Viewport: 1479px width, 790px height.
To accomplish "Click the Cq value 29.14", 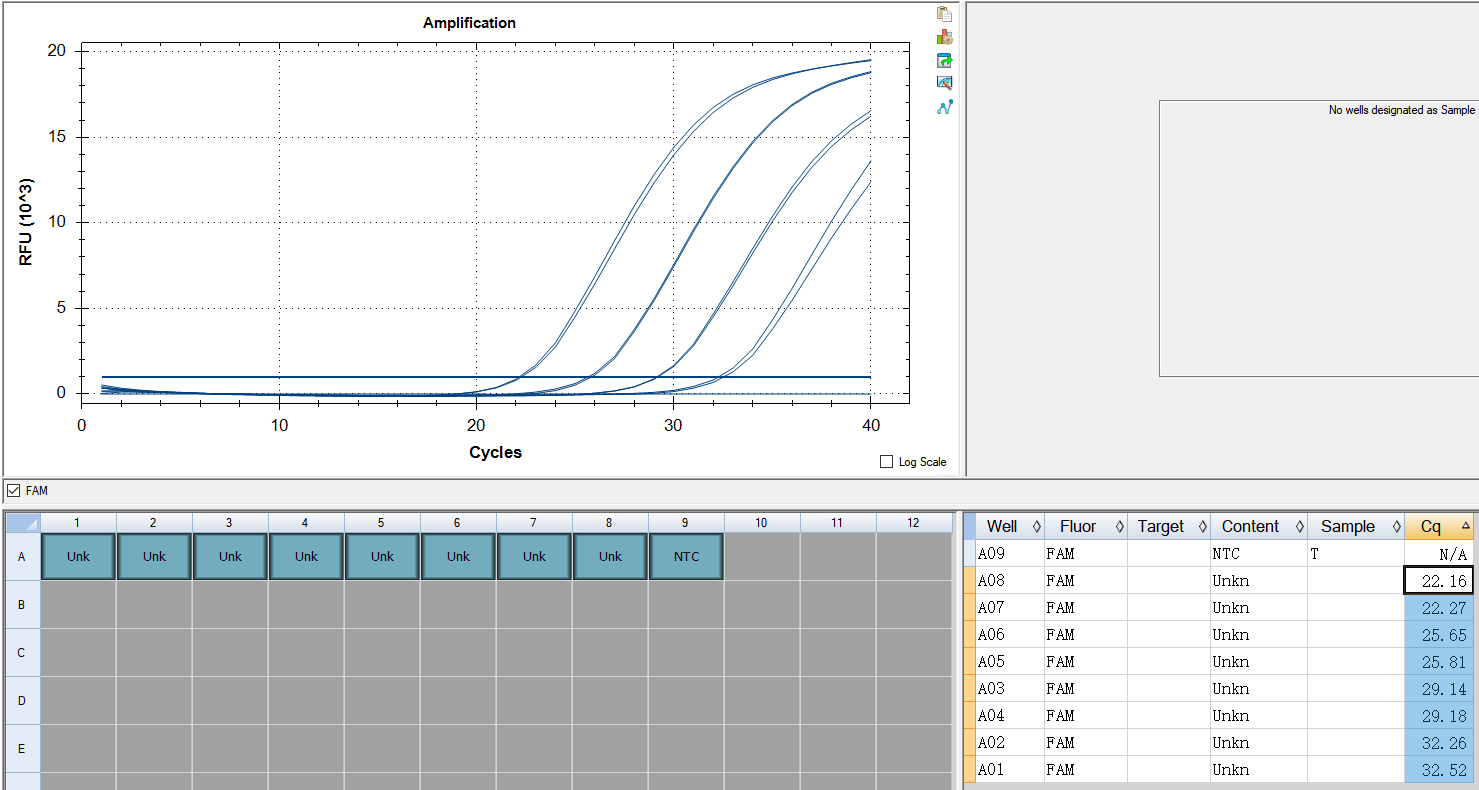I will click(x=1439, y=689).
